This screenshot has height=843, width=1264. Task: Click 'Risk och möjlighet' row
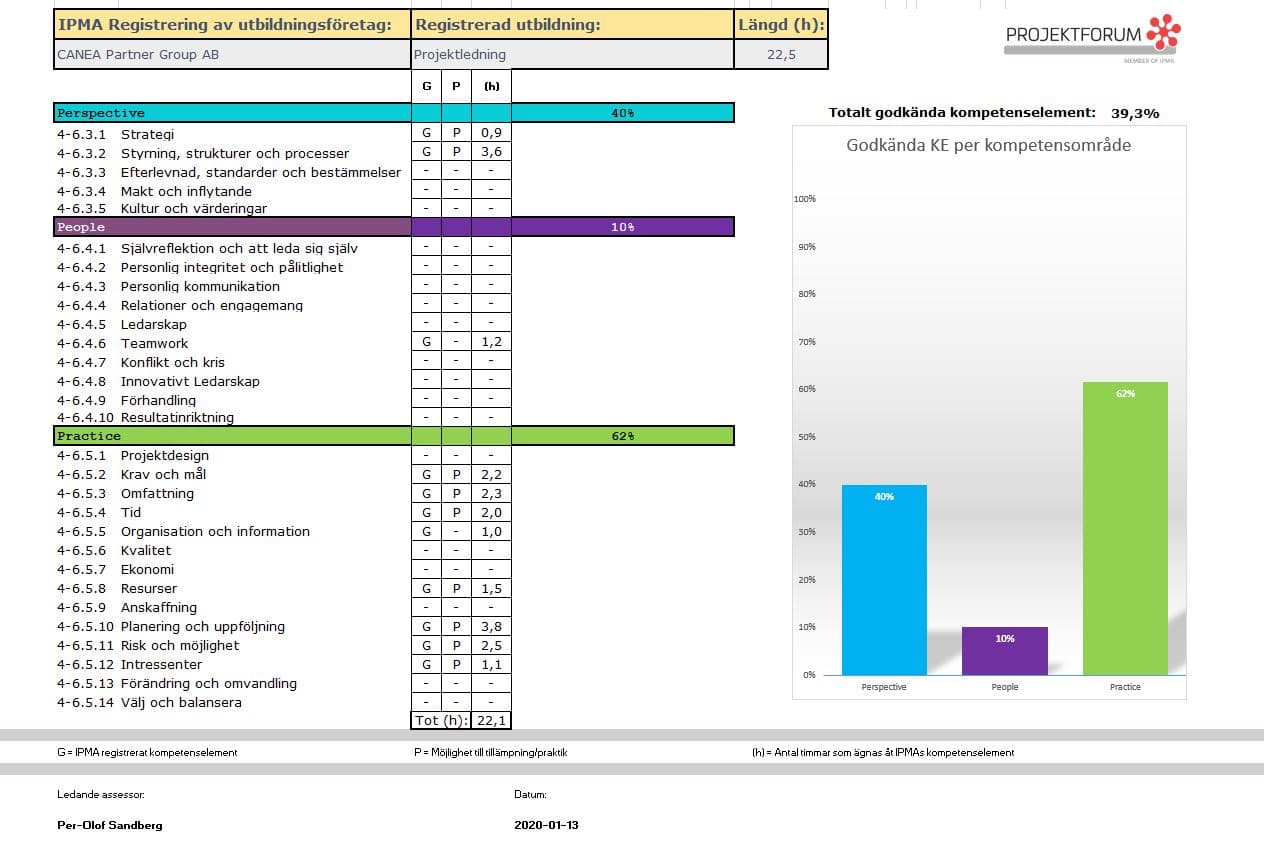pyautogui.click(x=180, y=645)
